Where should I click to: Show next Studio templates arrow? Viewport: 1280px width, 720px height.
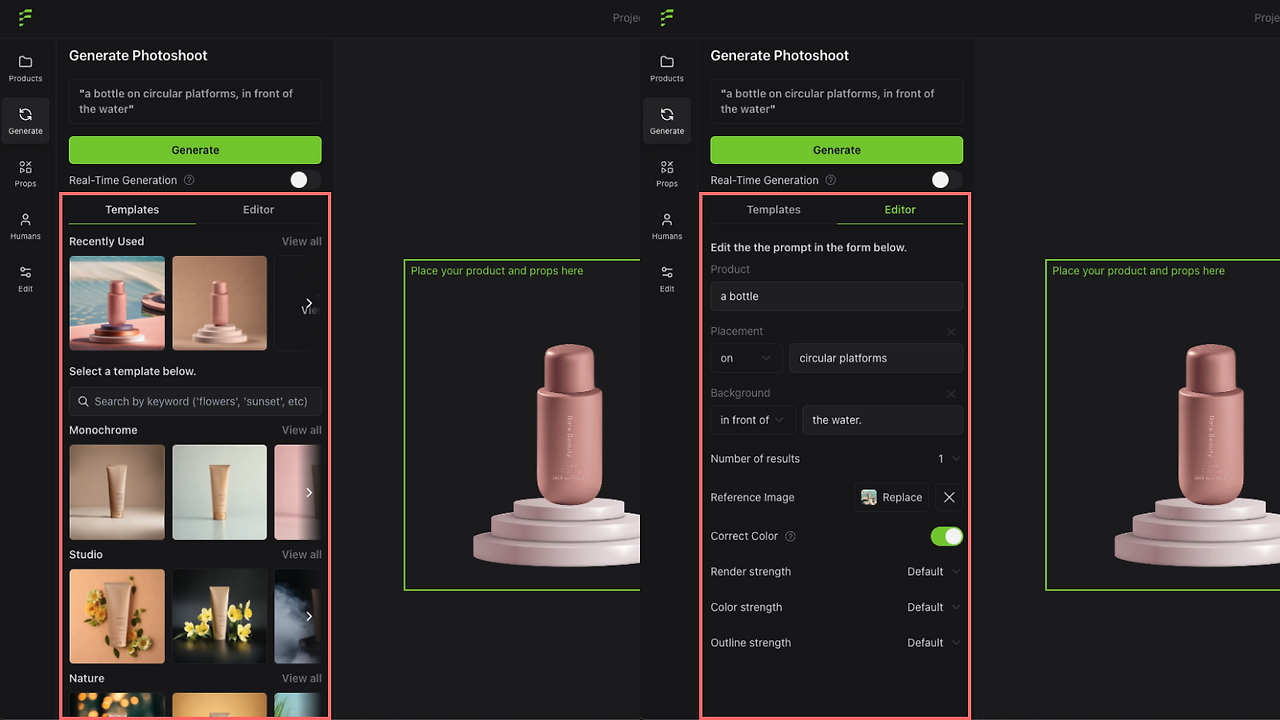[x=309, y=616]
